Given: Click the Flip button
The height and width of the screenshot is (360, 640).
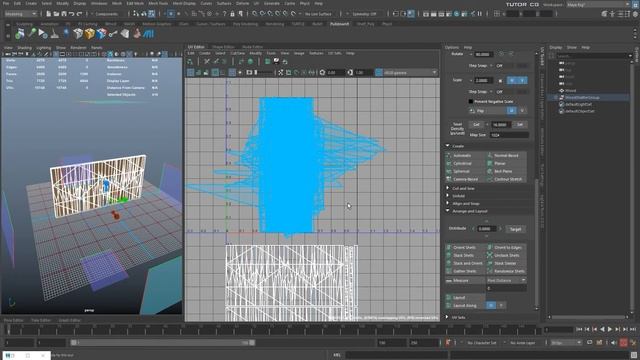Looking at the screenshot, I should coord(487,111).
